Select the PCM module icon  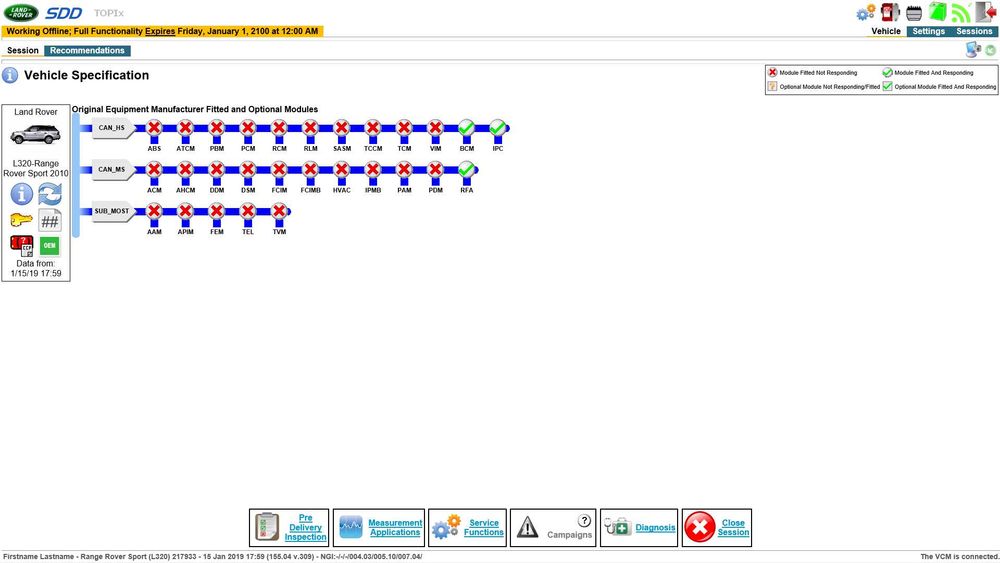point(247,128)
